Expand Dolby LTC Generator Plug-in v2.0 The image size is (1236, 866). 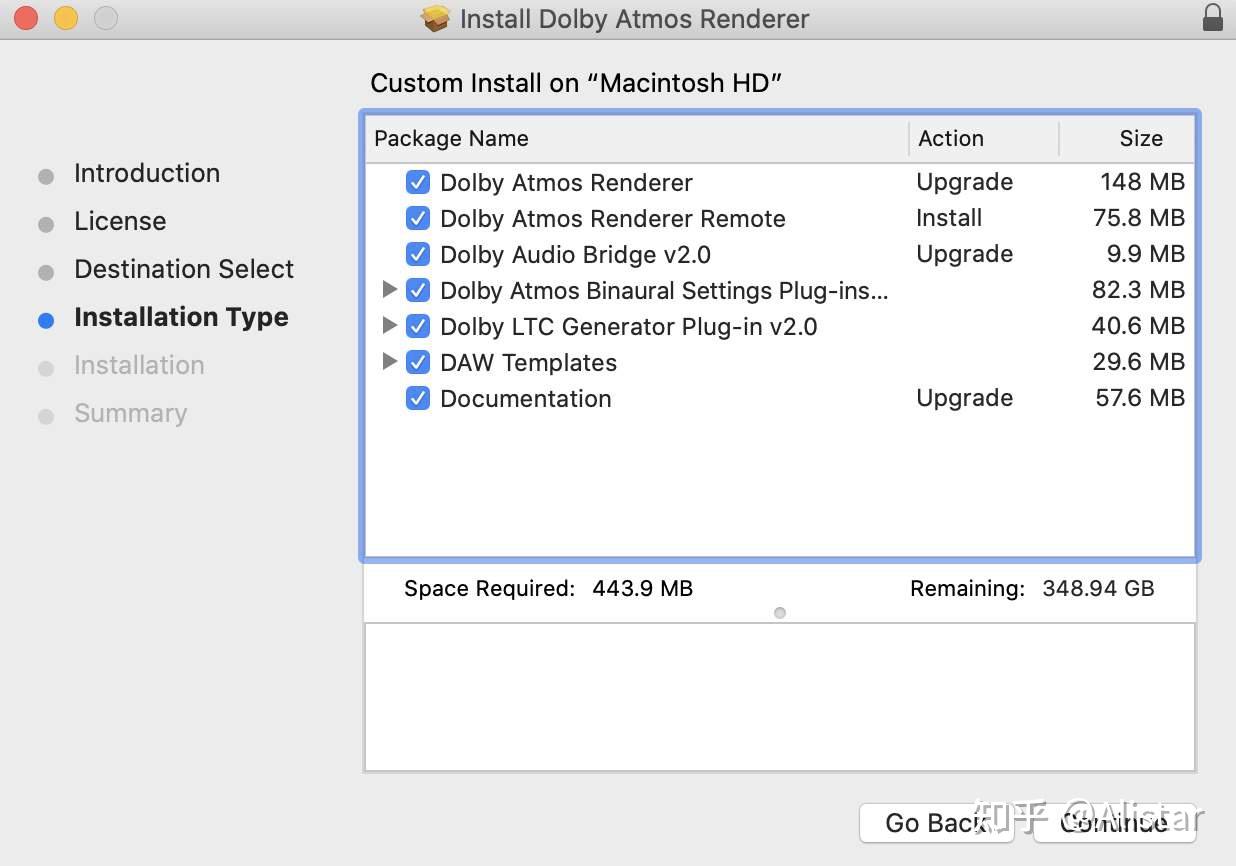pyautogui.click(x=390, y=326)
